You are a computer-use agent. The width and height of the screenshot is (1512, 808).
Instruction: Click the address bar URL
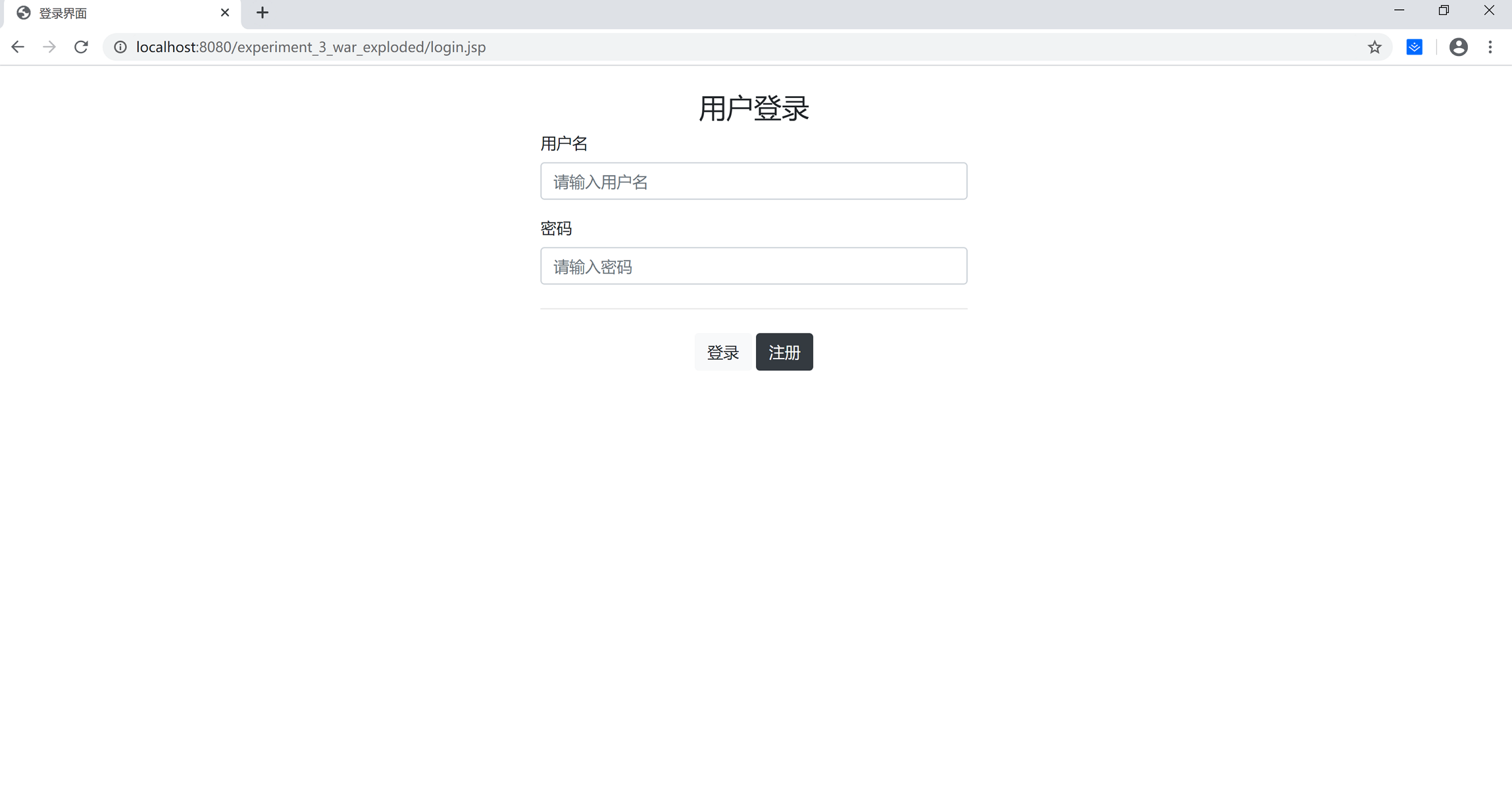coord(309,47)
